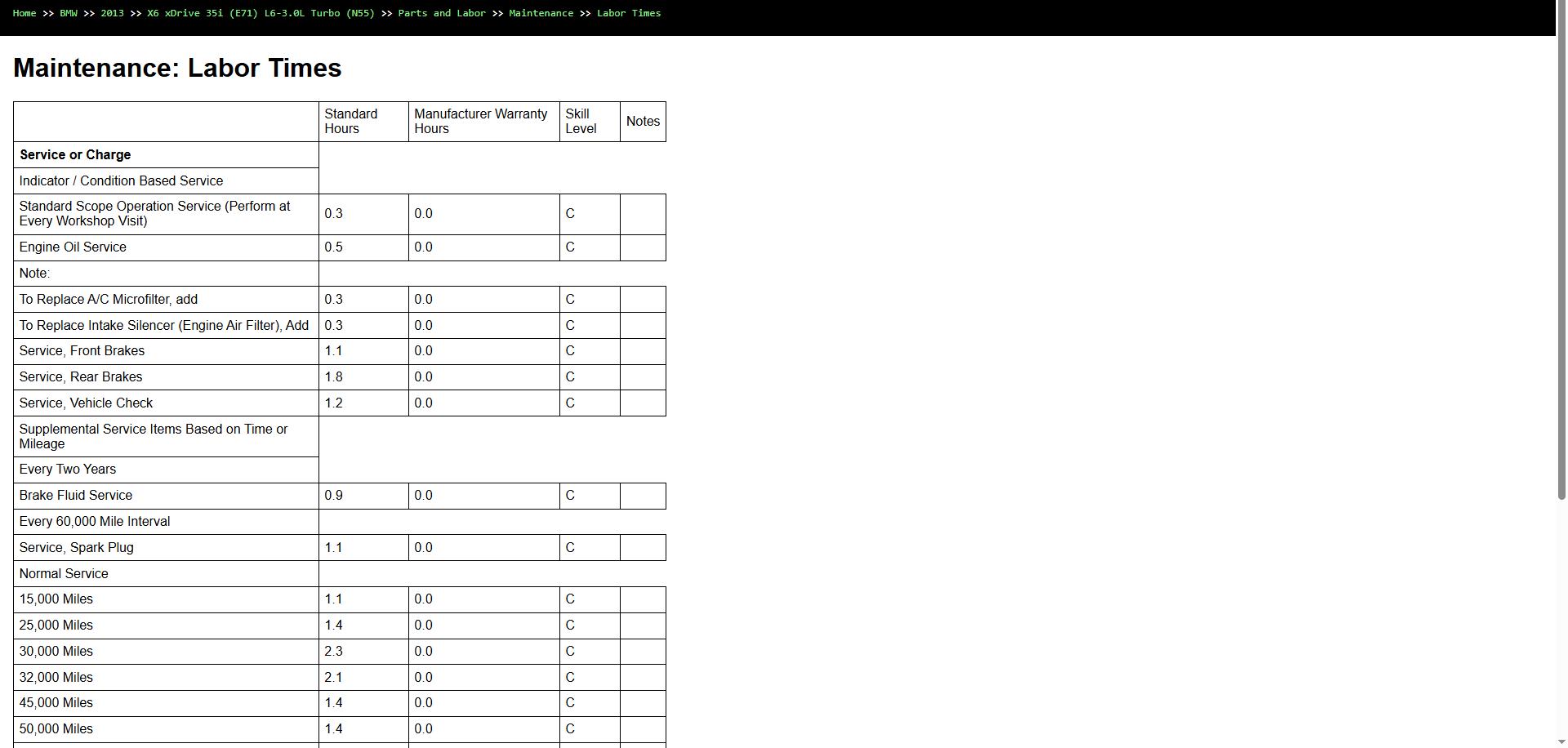Click the 15,000 Miles row label
Screen dimensions: 1568x748
[56, 599]
